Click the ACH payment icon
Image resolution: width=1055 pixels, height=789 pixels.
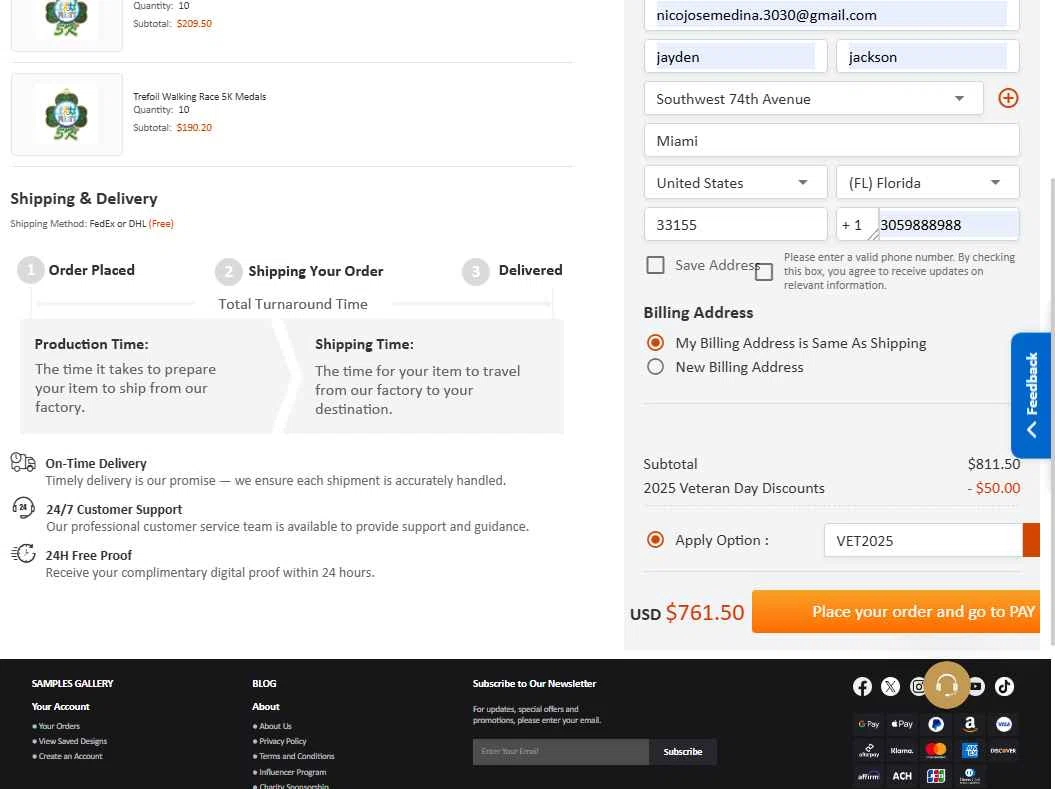pos(902,776)
